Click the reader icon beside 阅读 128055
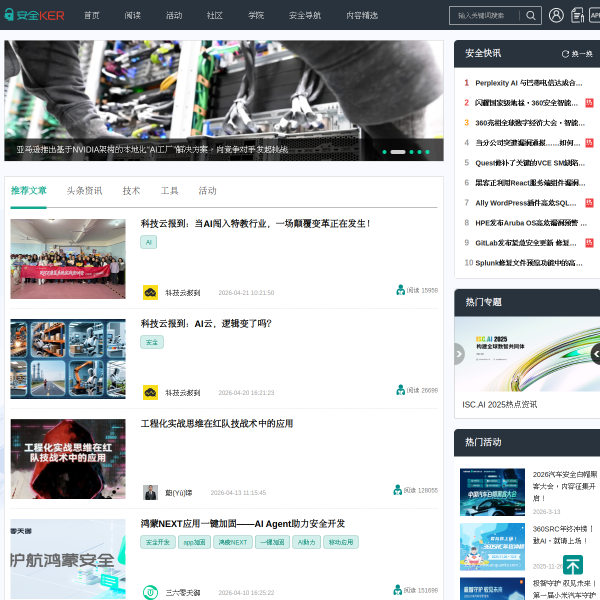This screenshot has width=600, height=600. pos(398,490)
